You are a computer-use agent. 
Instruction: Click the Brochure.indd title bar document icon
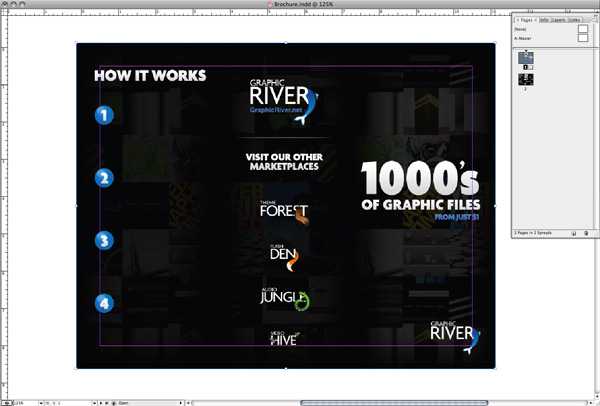click(270, 4)
